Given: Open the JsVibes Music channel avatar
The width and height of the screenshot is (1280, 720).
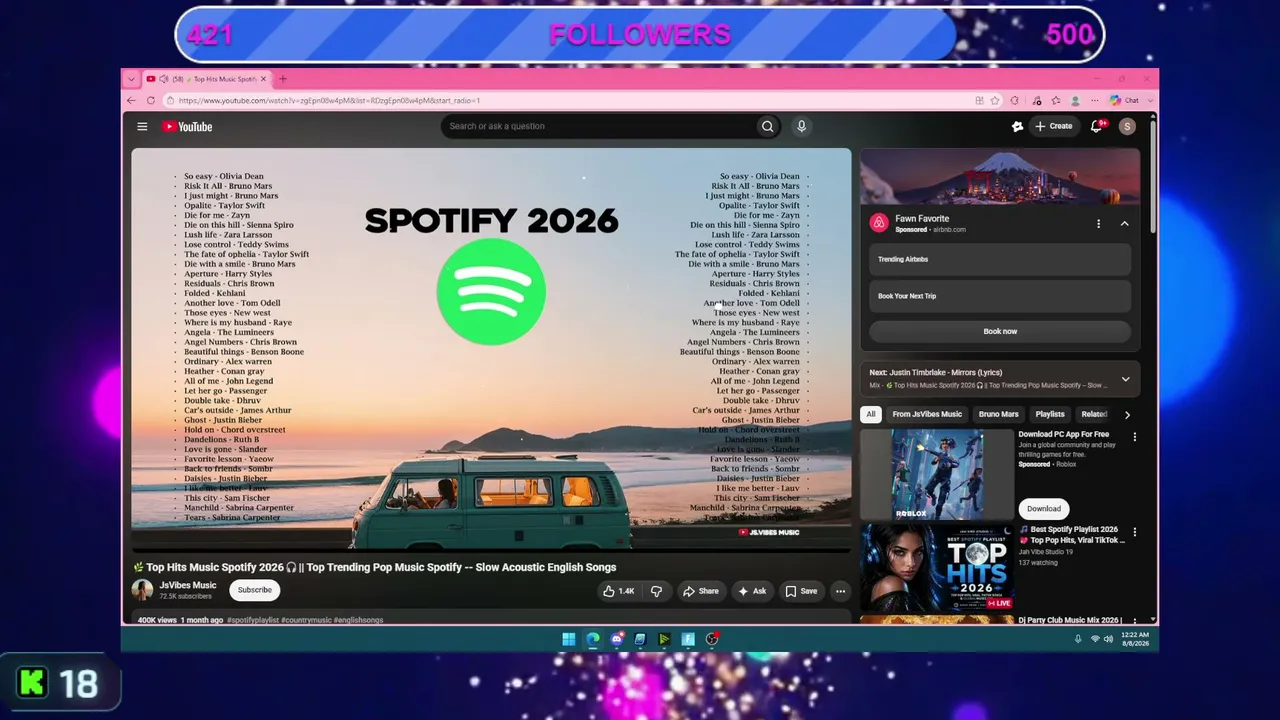Looking at the screenshot, I should 143,590.
